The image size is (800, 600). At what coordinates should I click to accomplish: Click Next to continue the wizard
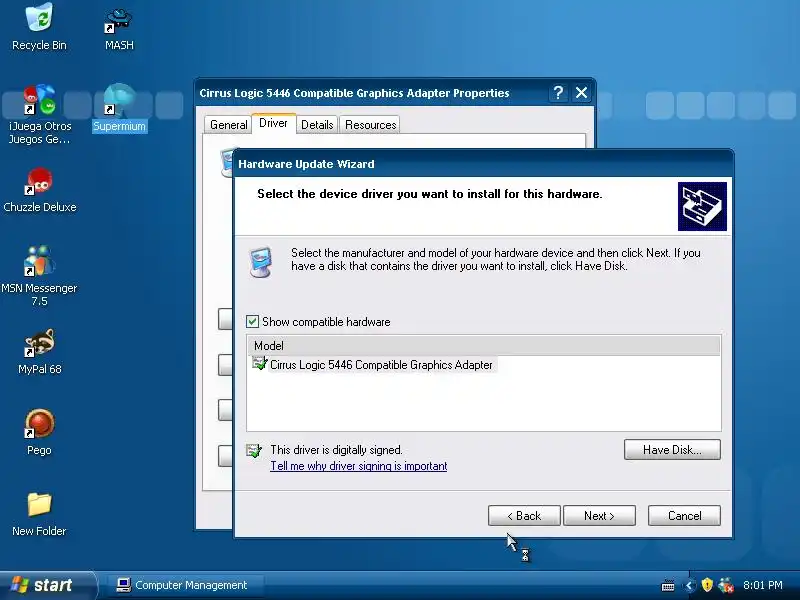[599, 516]
